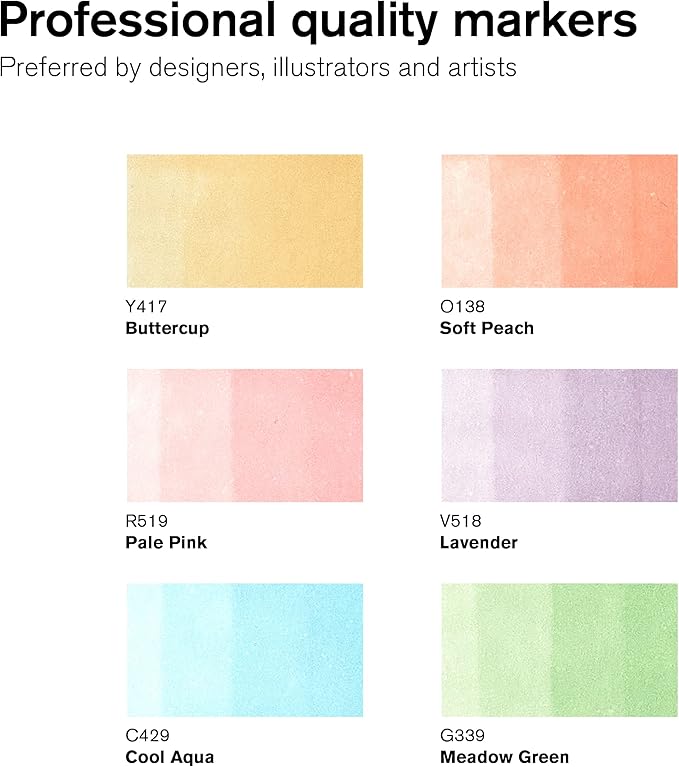Click the Cool Aqua name label
This screenshot has height=767, width=679.
[170, 757]
